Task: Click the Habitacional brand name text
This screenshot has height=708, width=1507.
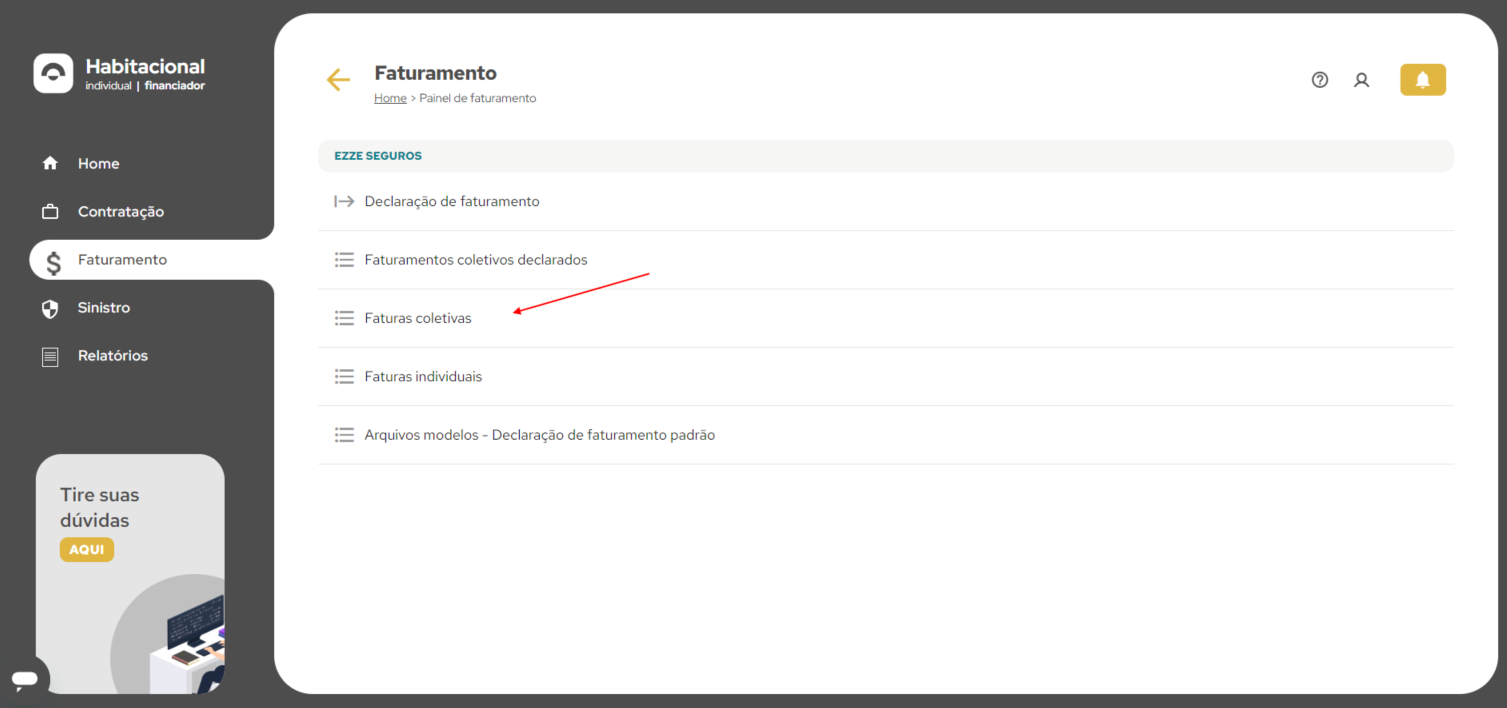Action: coord(145,66)
